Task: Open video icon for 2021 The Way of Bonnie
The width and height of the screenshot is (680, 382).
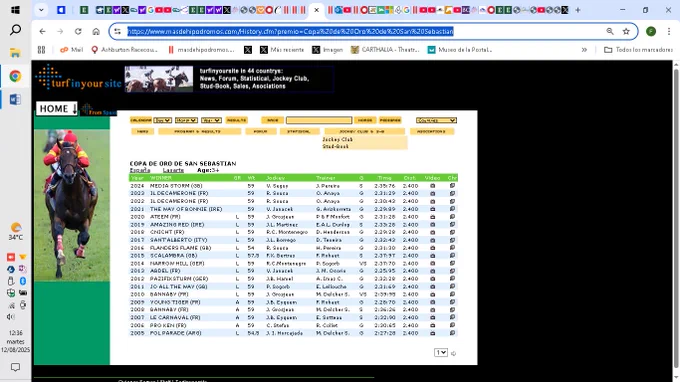Action: 432,209
